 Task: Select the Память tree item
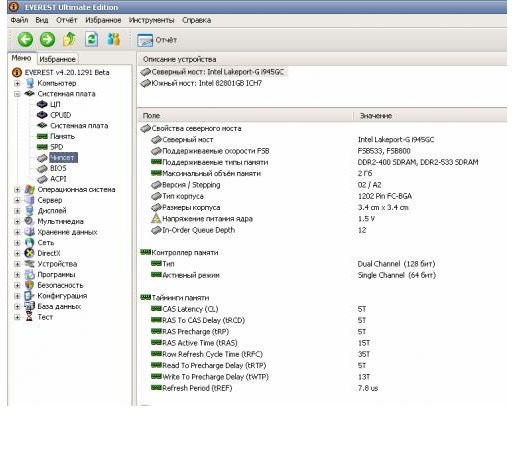62,136
